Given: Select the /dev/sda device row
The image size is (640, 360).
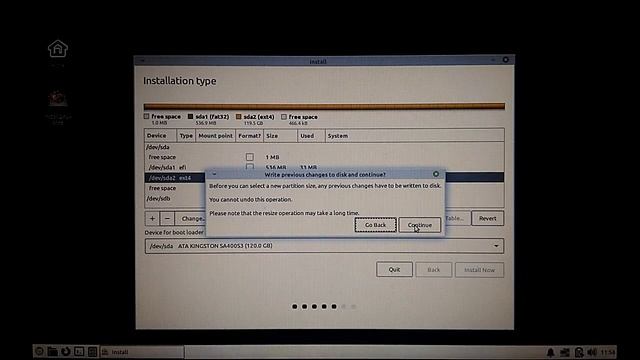Looking at the screenshot, I should point(324,147).
